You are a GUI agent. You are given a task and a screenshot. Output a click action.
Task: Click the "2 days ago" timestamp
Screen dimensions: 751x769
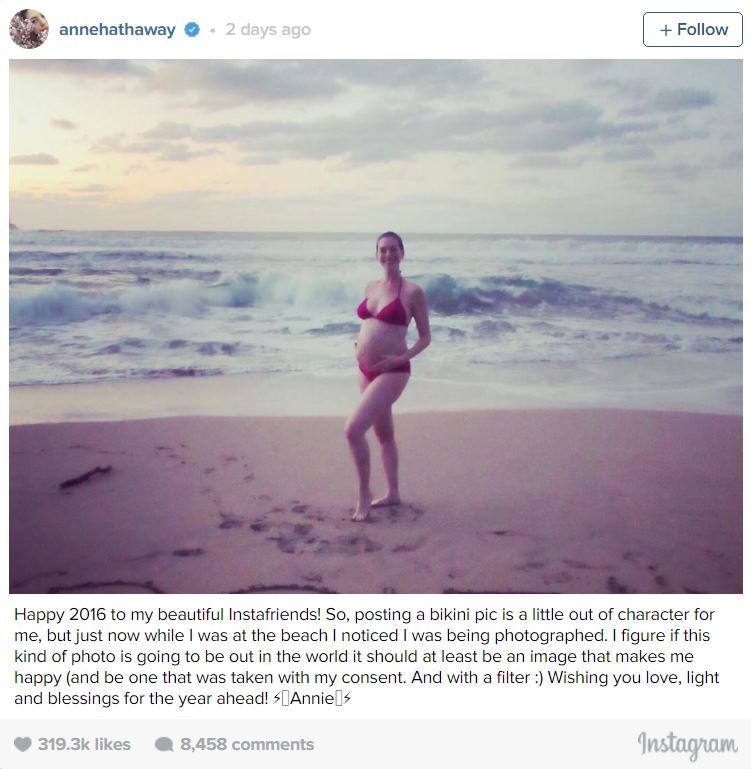[268, 29]
